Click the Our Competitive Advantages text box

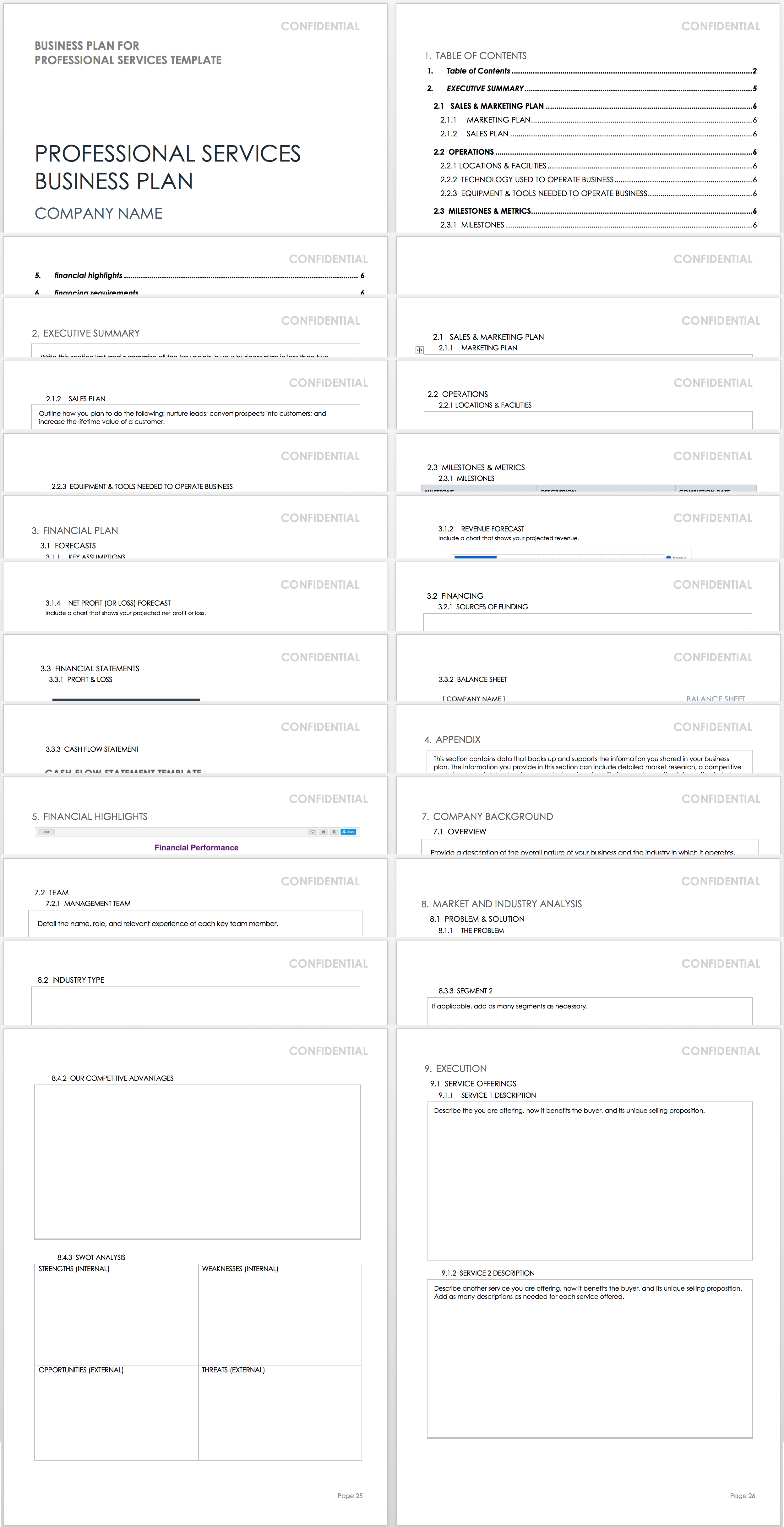click(x=197, y=1161)
